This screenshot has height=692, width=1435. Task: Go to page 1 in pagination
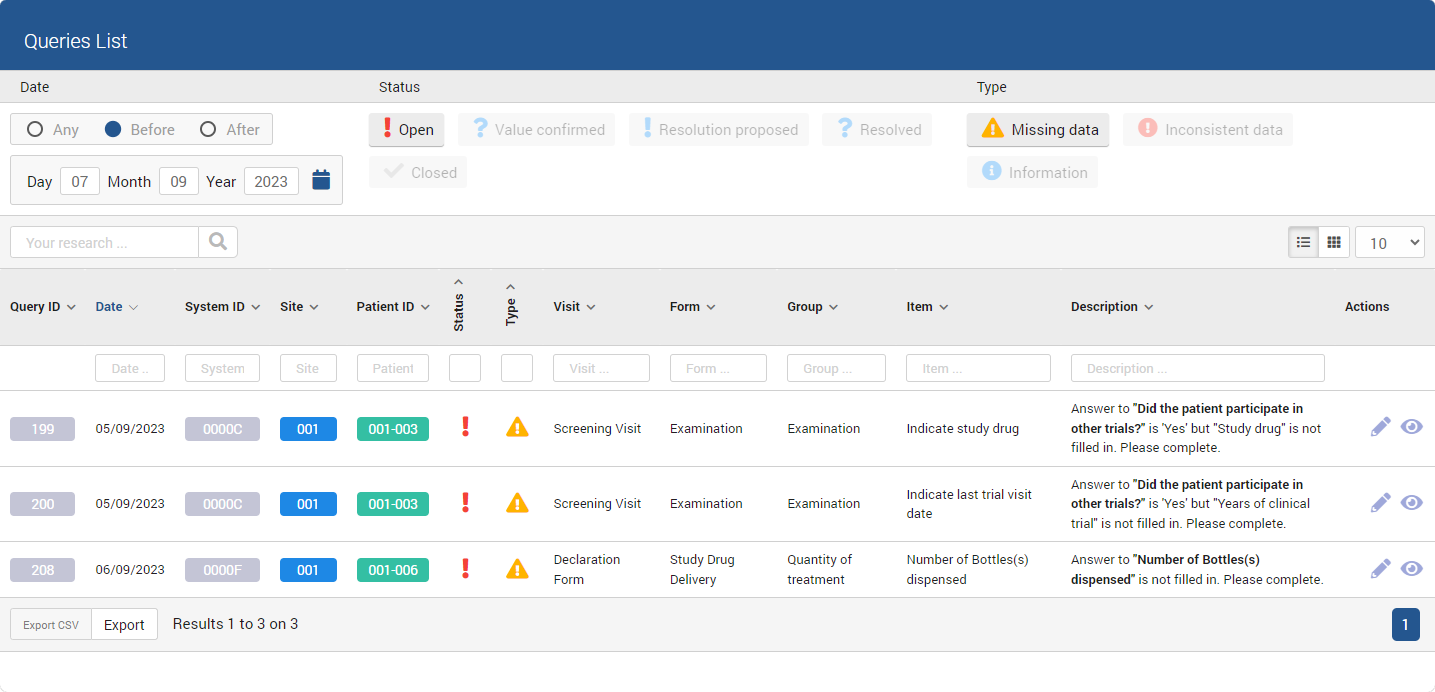pos(1405,624)
